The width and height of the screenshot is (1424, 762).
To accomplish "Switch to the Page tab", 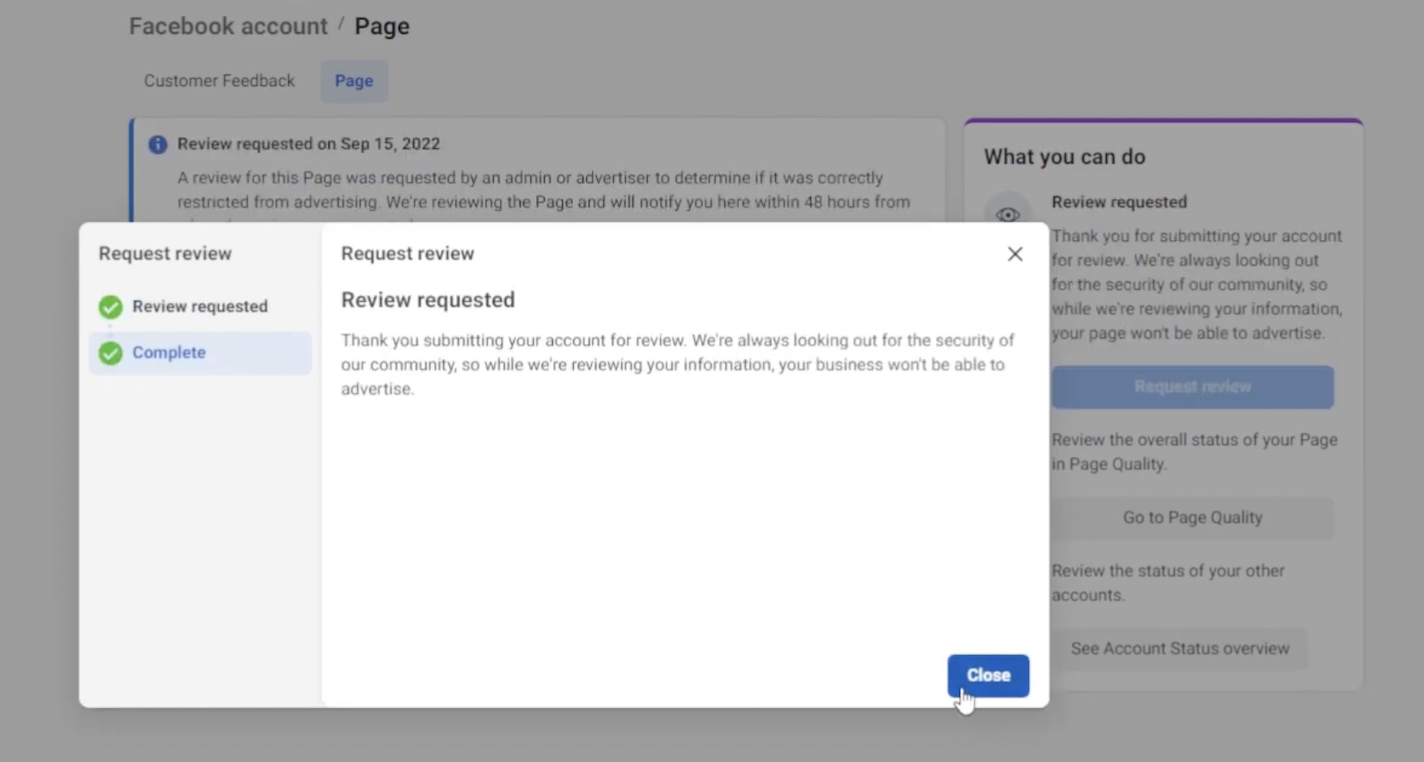I will click(354, 81).
